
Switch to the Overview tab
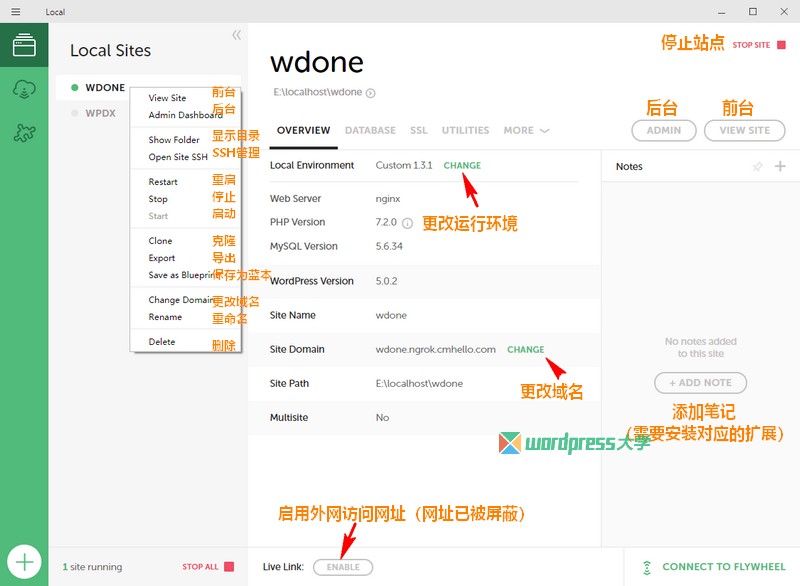[x=304, y=131]
